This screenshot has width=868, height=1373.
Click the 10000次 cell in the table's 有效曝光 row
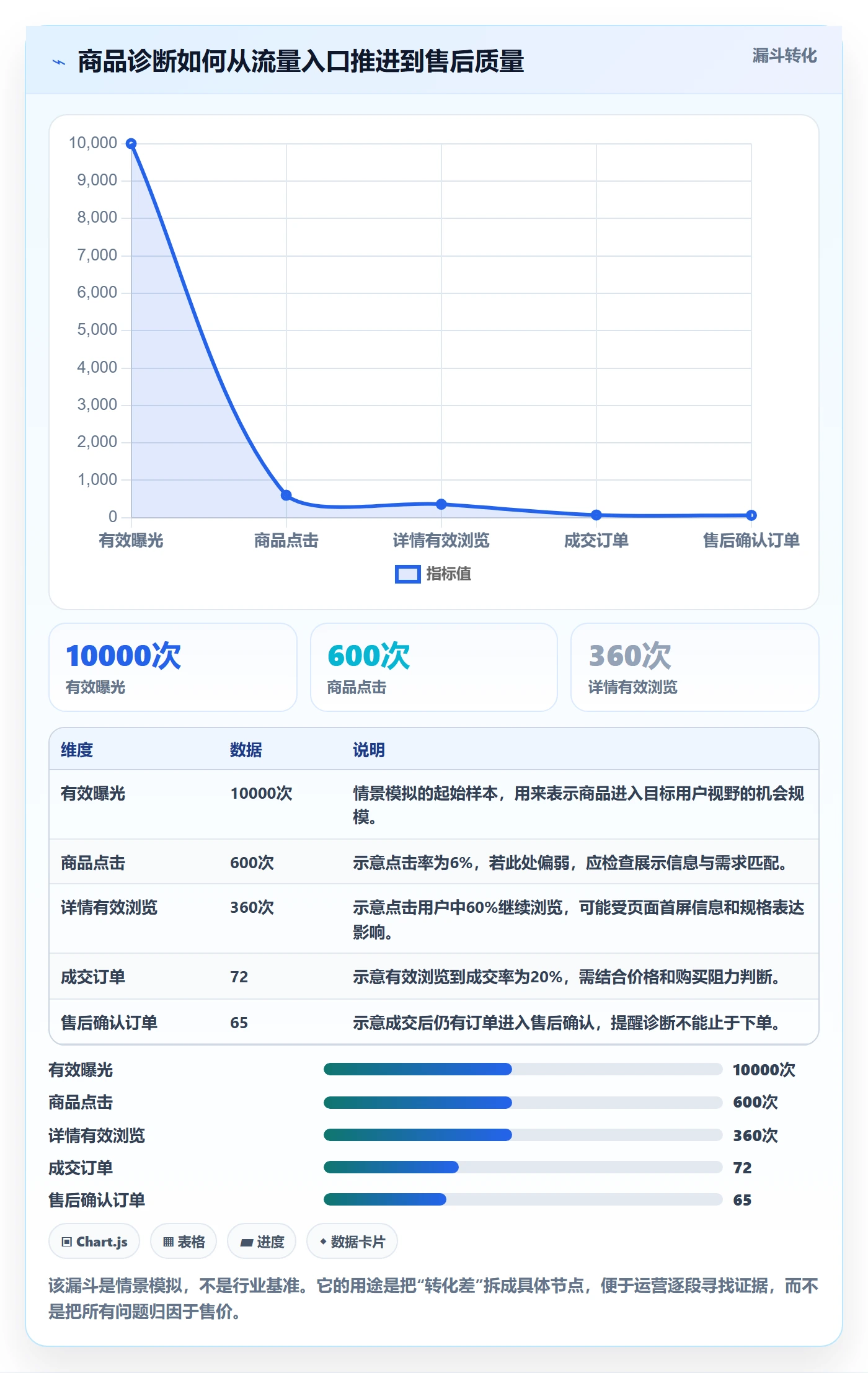(261, 793)
